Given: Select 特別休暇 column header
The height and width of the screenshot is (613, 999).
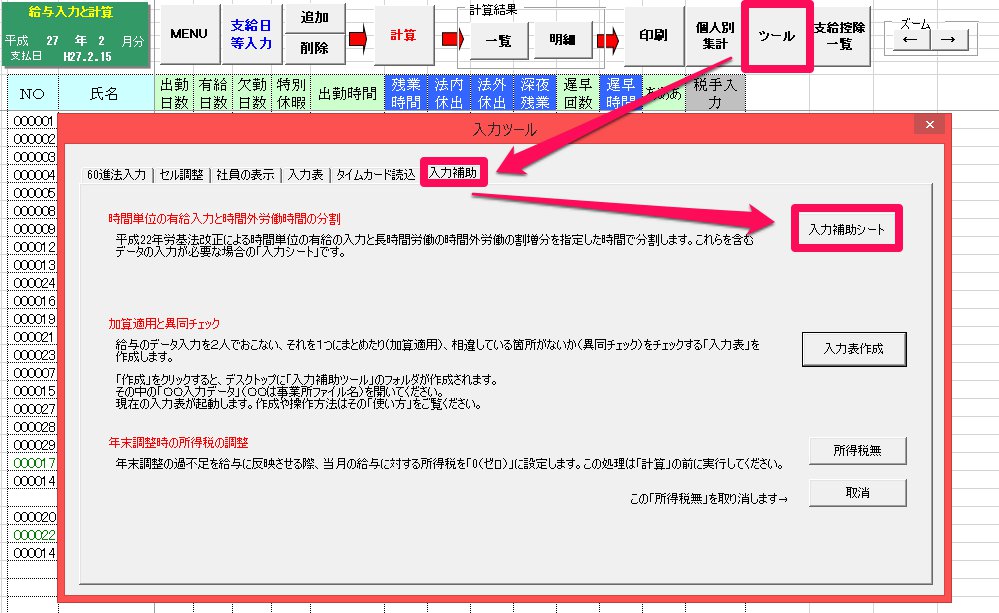Looking at the screenshot, I should [x=291, y=94].
